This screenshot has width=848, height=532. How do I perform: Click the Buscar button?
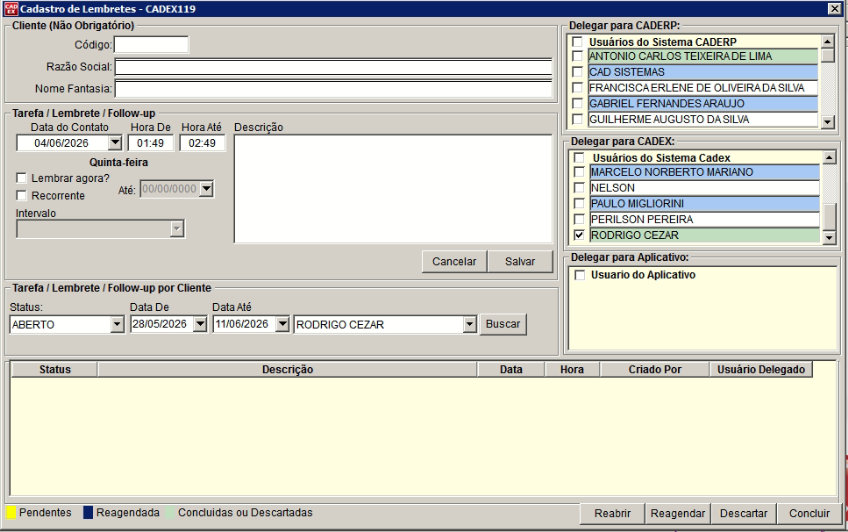(x=502, y=324)
